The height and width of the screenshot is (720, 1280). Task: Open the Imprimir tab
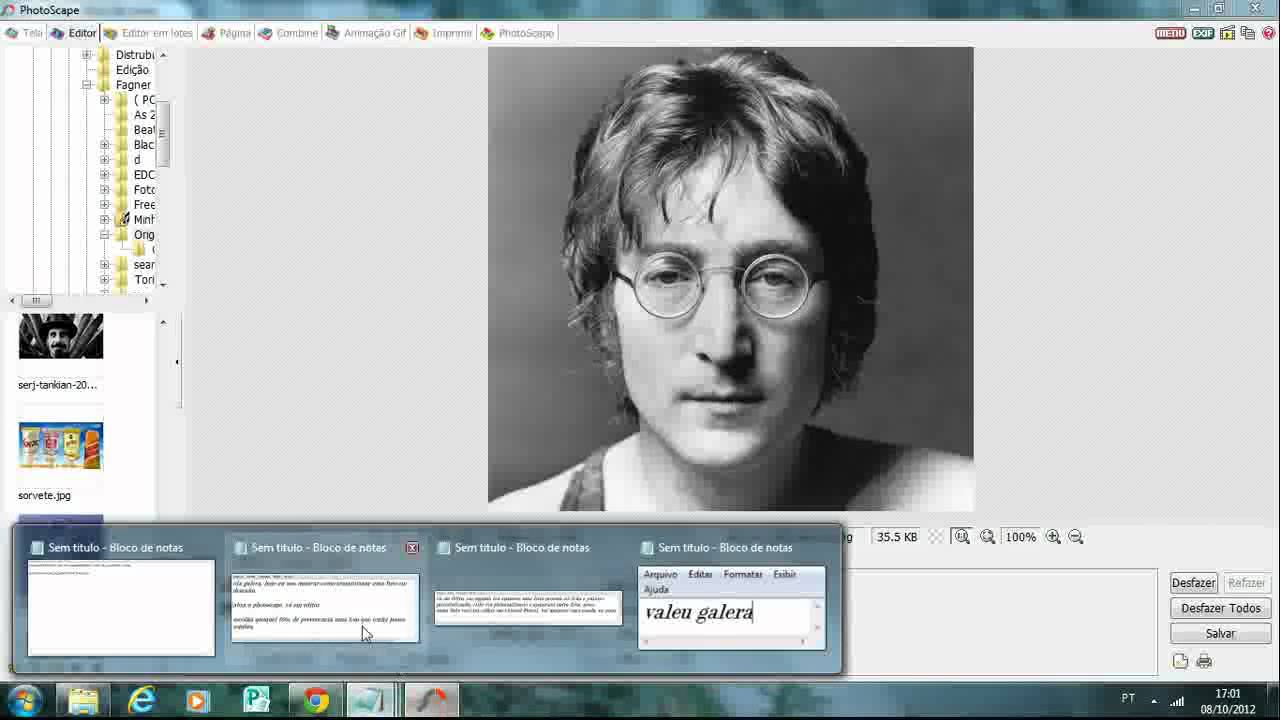[x=443, y=33]
